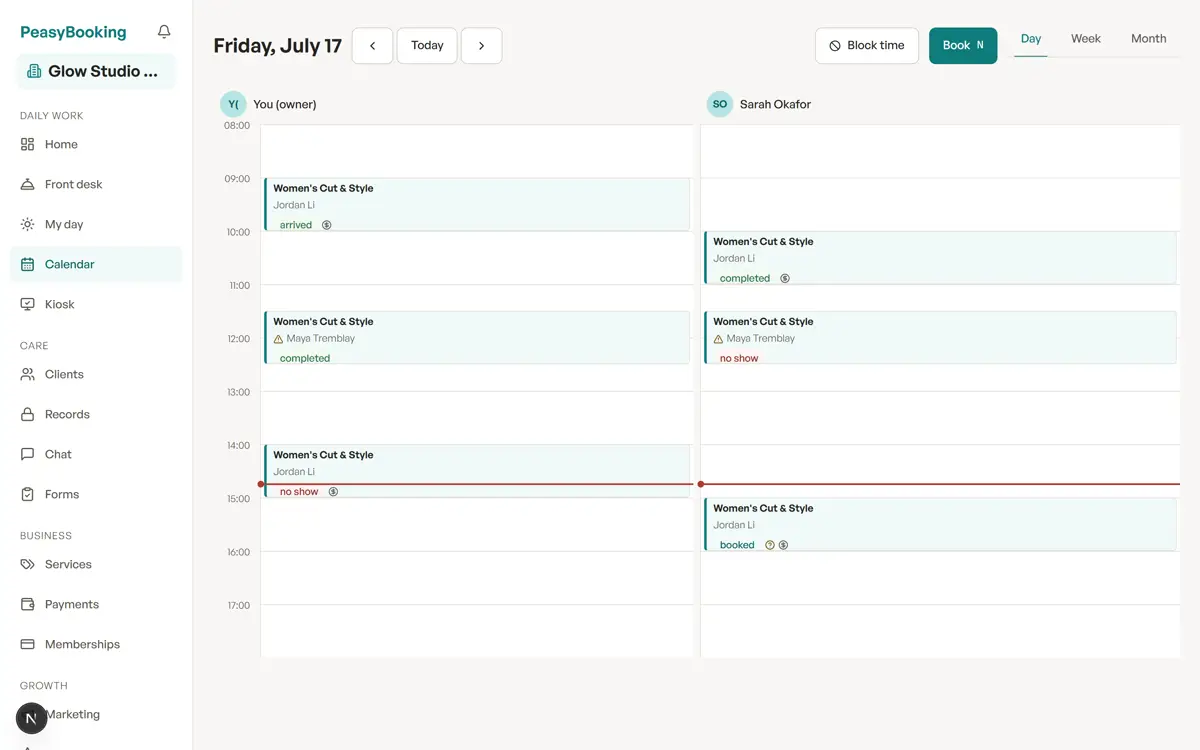Click the Block time button
Screen dimensions: 1200x750
point(867,46)
